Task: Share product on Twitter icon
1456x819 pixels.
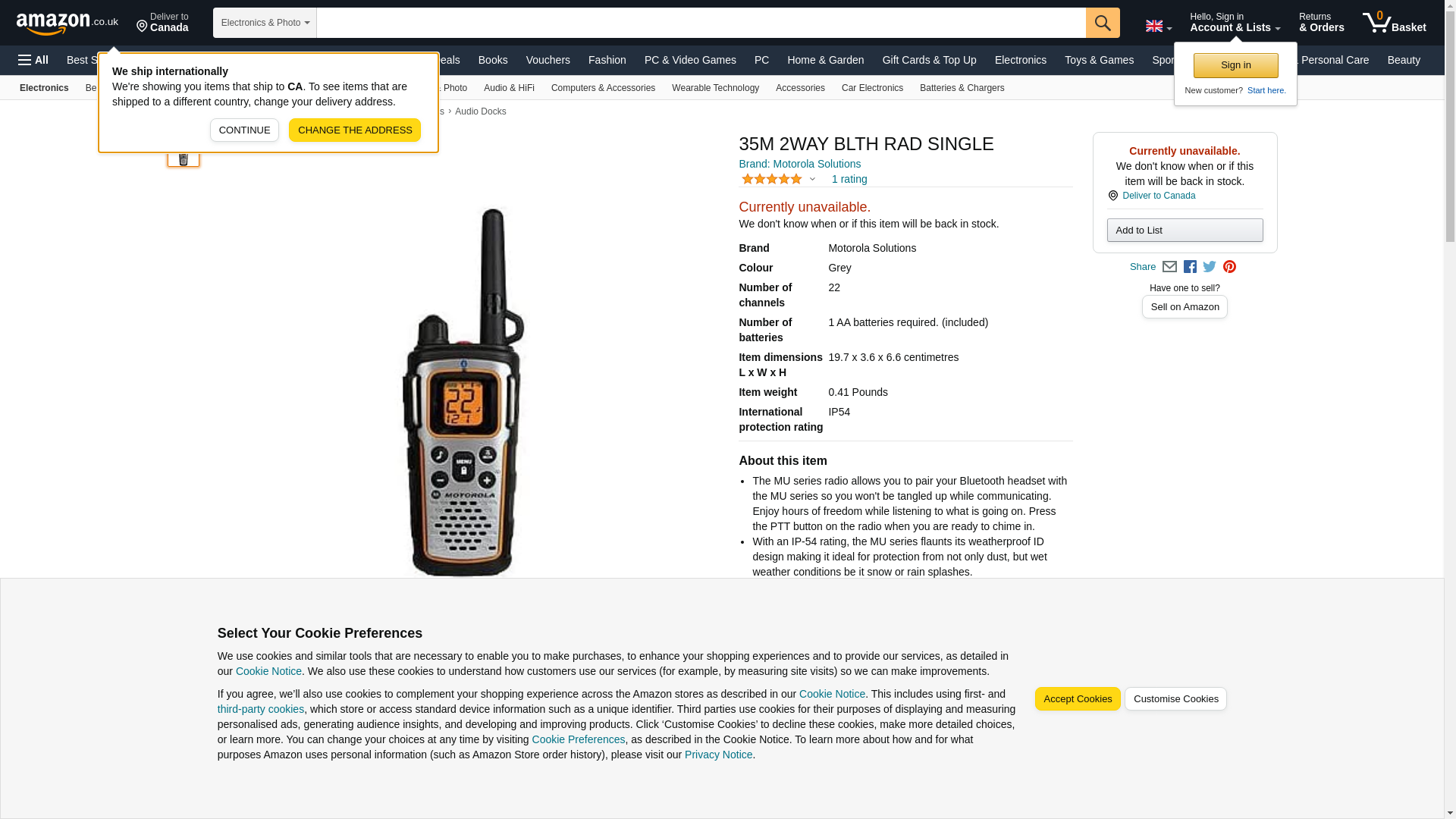Action: (x=1210, y=267)
